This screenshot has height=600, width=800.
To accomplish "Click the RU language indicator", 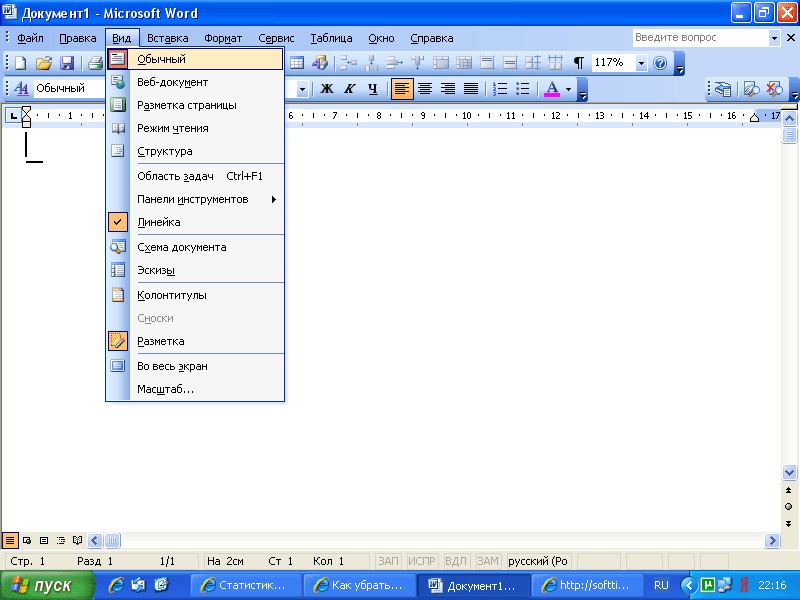I will 661,585.
